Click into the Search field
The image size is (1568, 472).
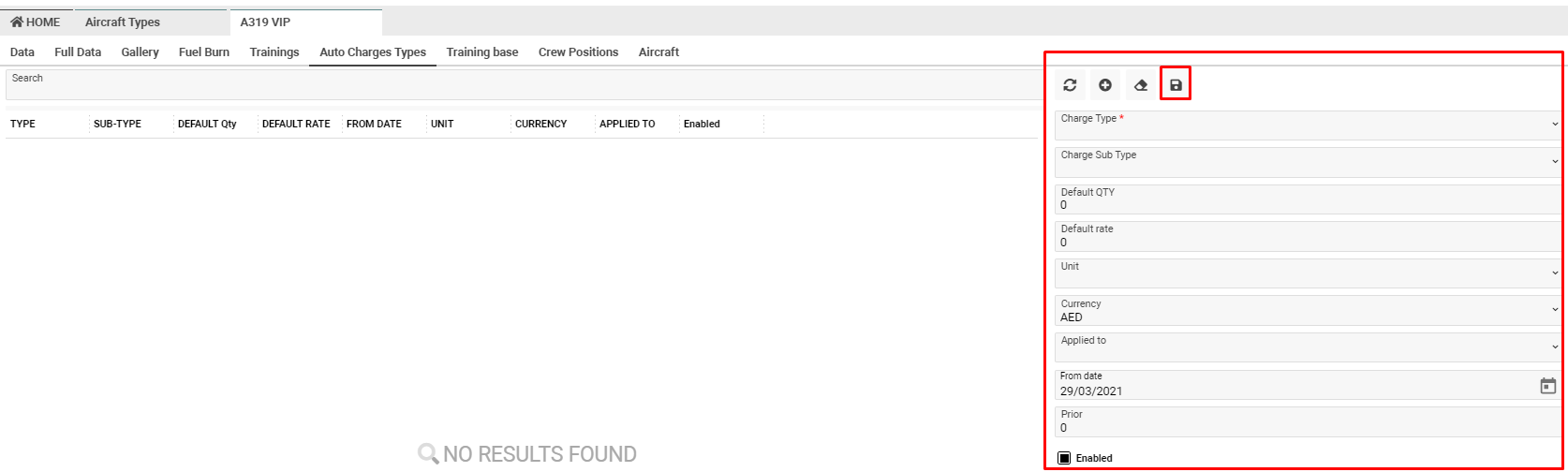pyautogui.click(x=521, y=85)
